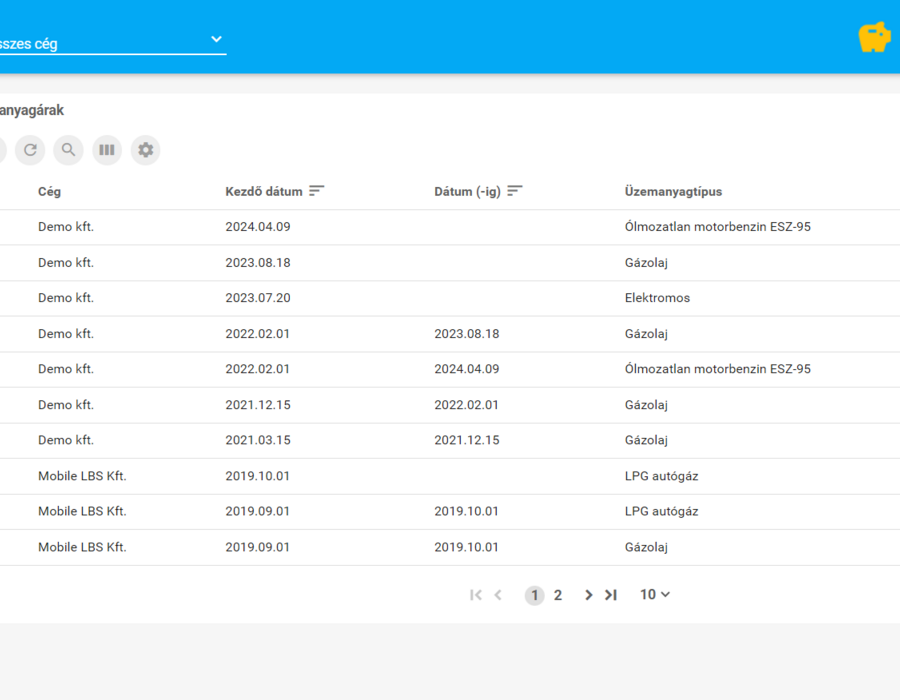
Task: Click start date 2021.12.15 cell
Action: 258,405
